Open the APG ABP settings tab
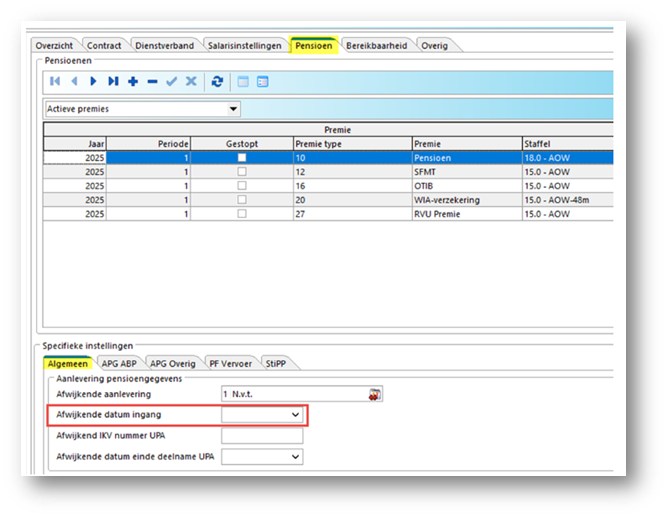 pyautogui.click(x=119, y=364)
